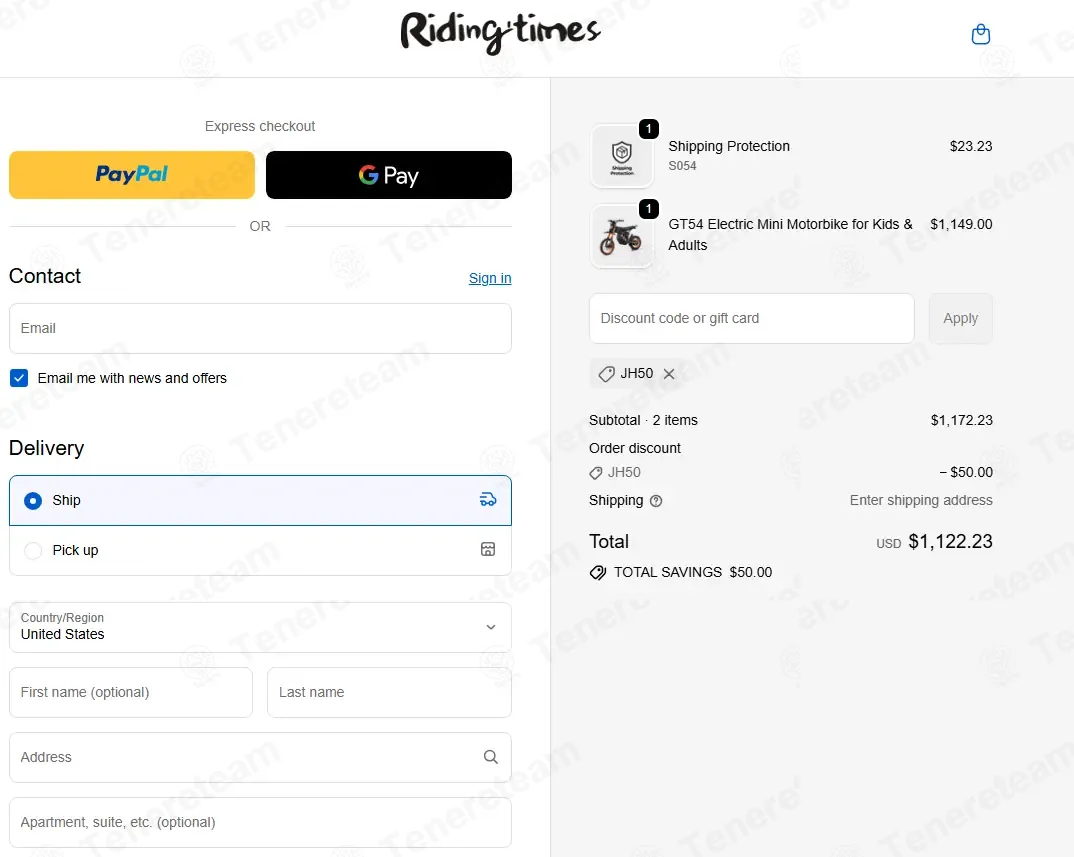Focus the Email input field
The height and width of the screenshot is (857, 1074).
tap(260, 328)
